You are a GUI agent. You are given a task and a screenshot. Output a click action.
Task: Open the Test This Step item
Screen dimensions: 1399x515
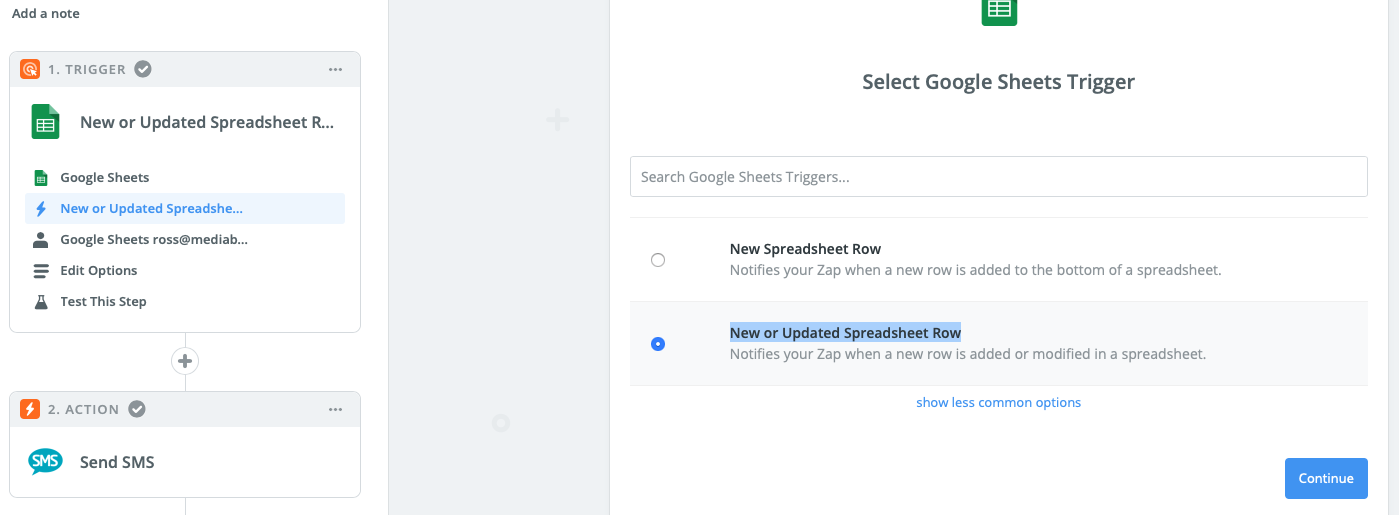(x=103, y=302)
